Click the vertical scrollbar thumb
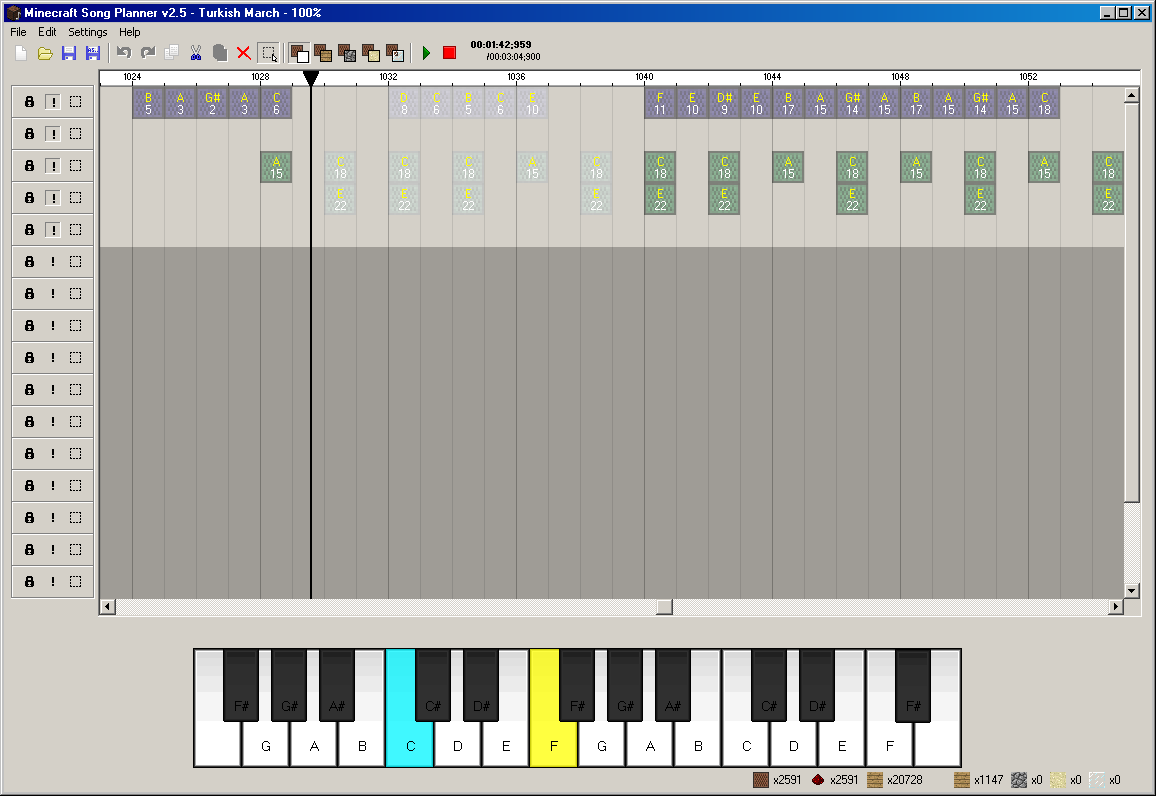The width and height of the screenshot is (1156, 796). [1132, 303]
